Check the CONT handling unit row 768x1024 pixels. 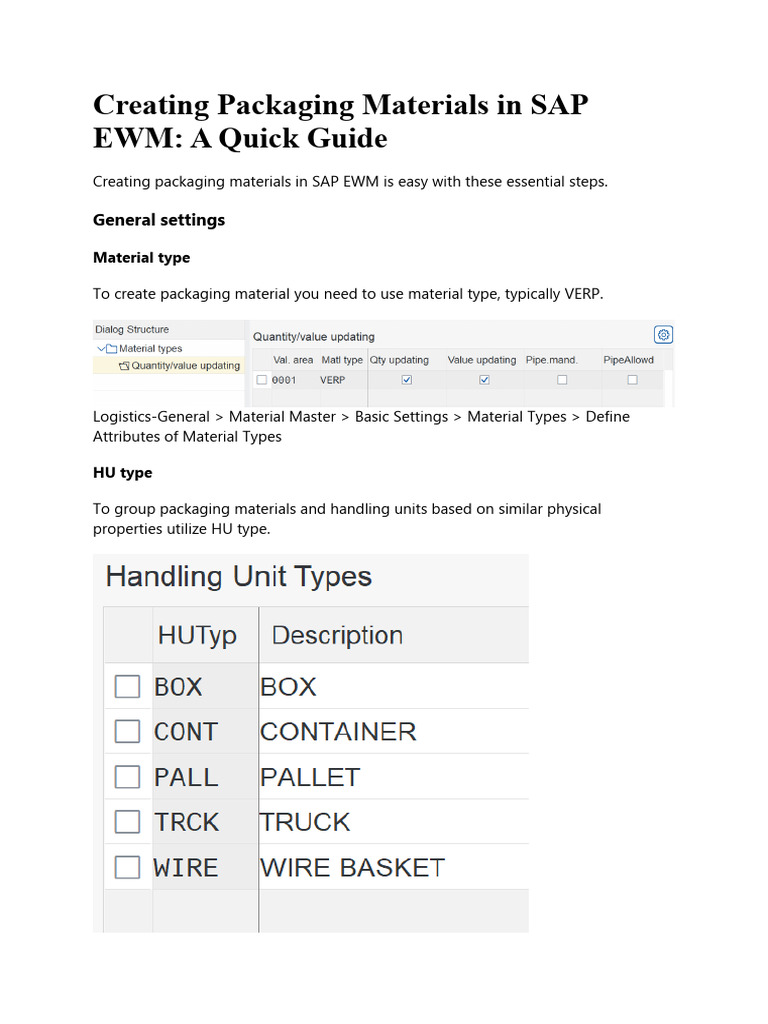pyautogui.click(x=127, y=732)
